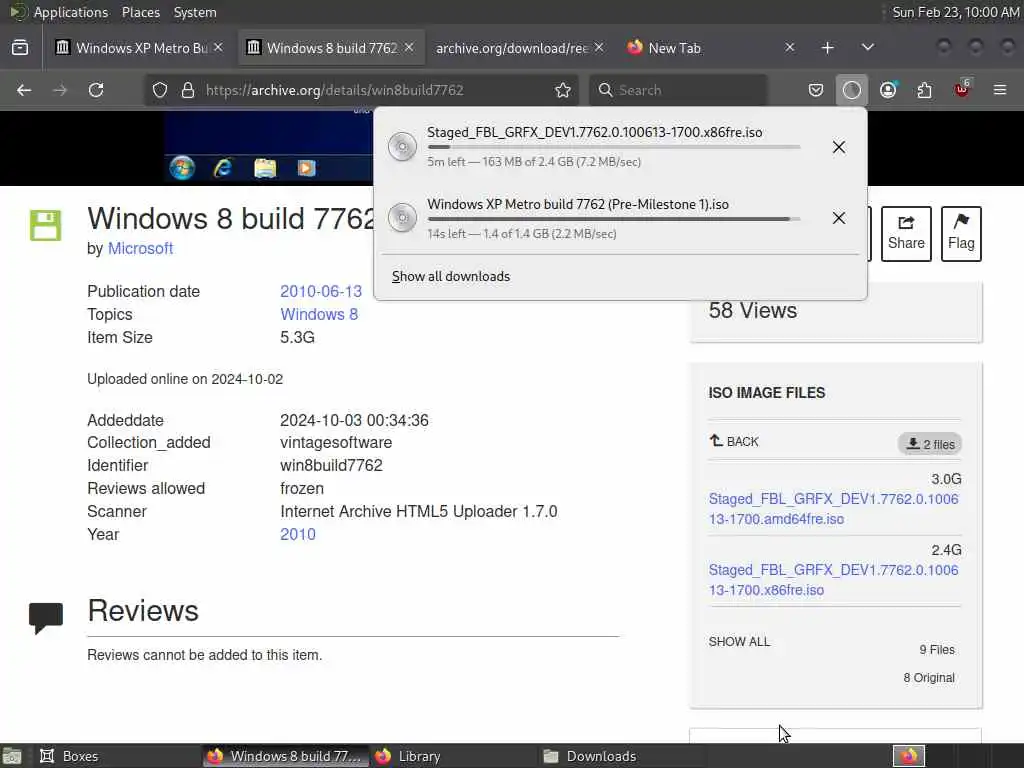Bookmark this page with star icon
Image resolution: width=1024 pixels, height=768 pixels.
[563, 90]
